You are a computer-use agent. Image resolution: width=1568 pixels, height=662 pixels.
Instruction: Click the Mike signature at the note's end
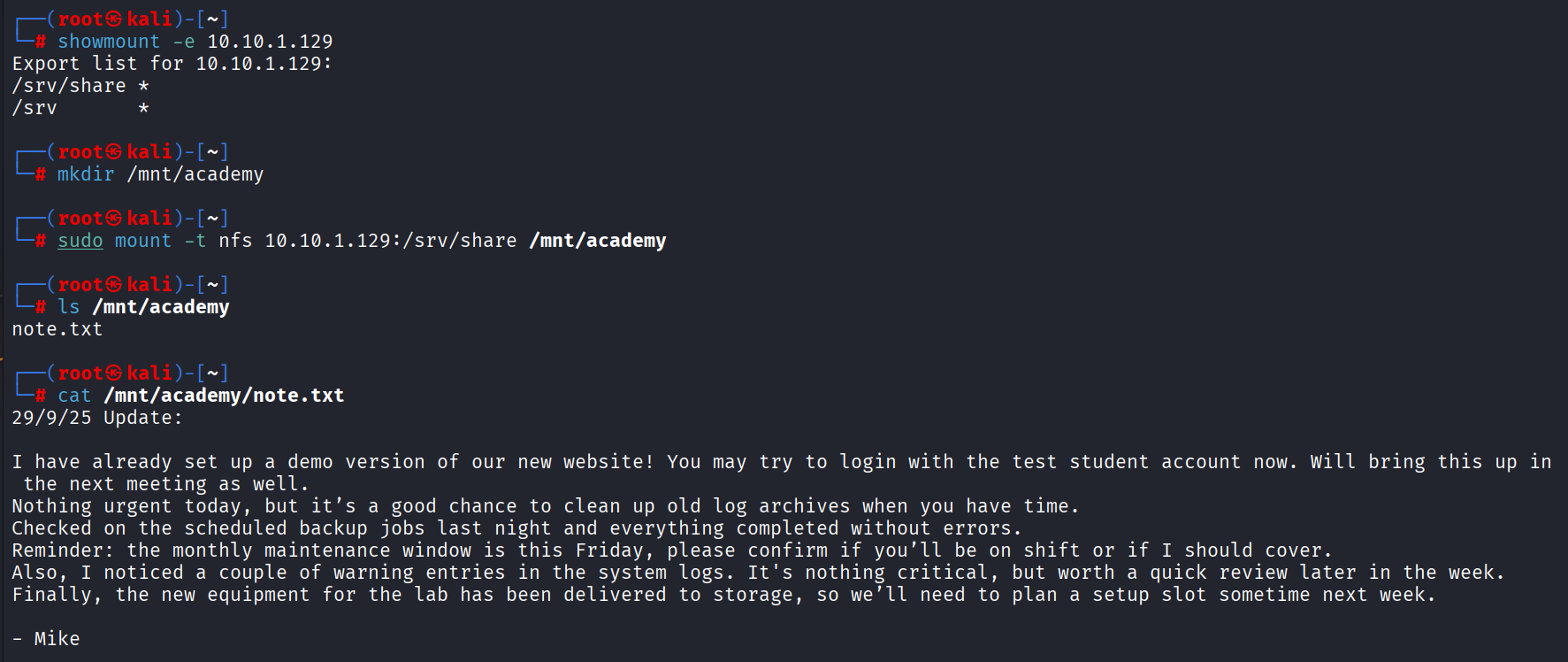pos(57,639)
